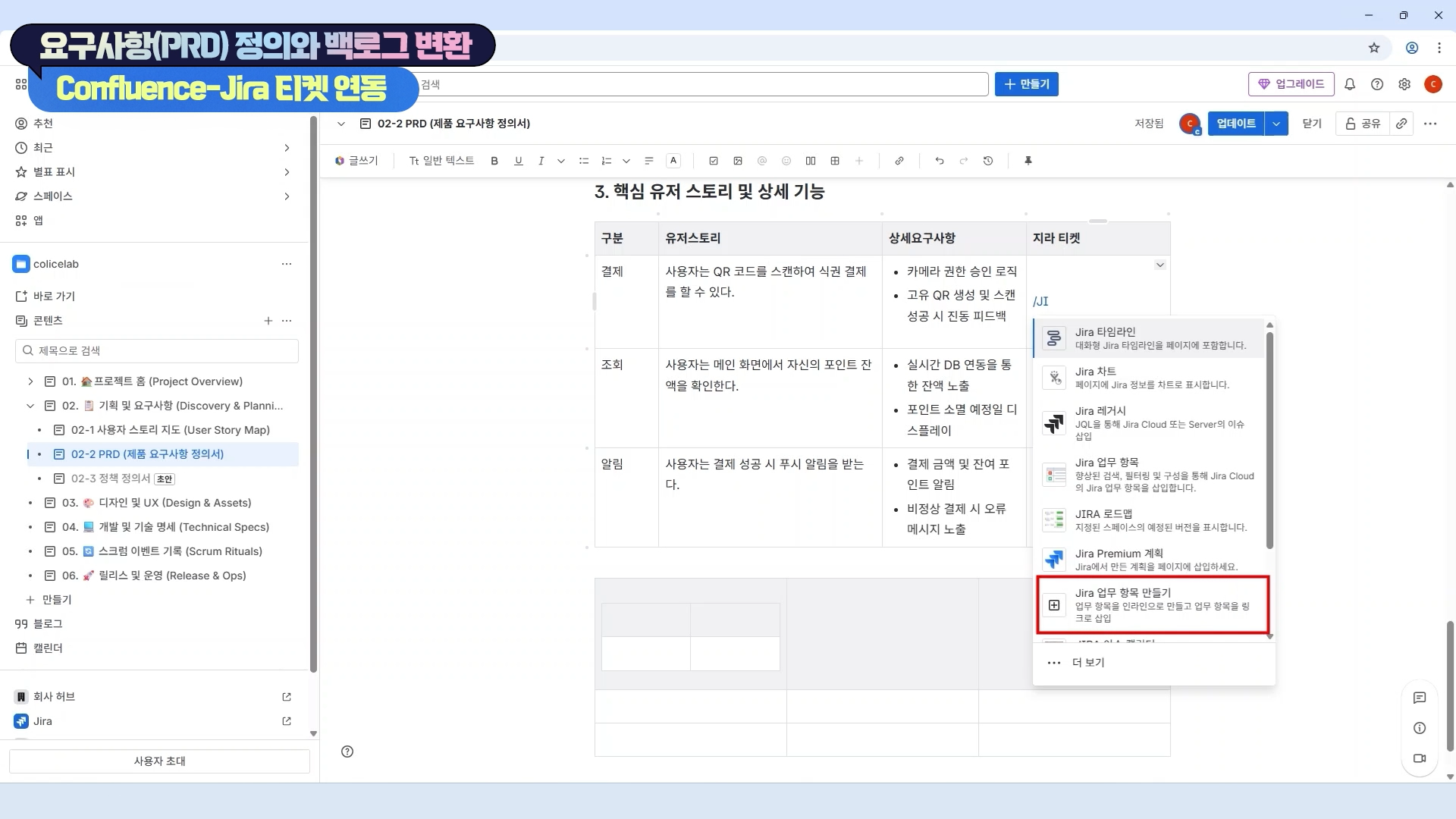Image resolution: width=1456 pixels, height=819 pixels.
Task: Expand the 01. 프로젝트 홈 tree item
Action: [x=30, y=381]
